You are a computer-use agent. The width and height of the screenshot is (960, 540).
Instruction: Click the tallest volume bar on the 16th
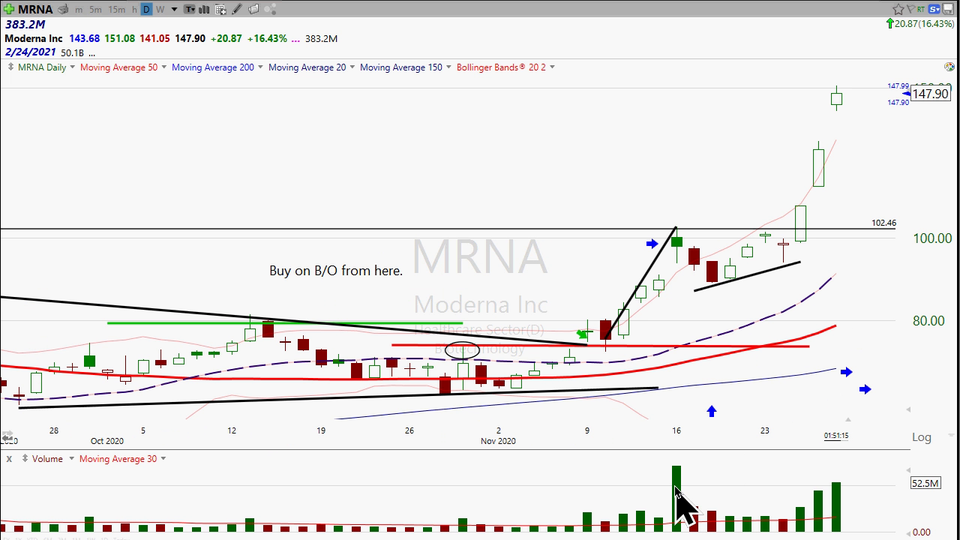[676, 498]
